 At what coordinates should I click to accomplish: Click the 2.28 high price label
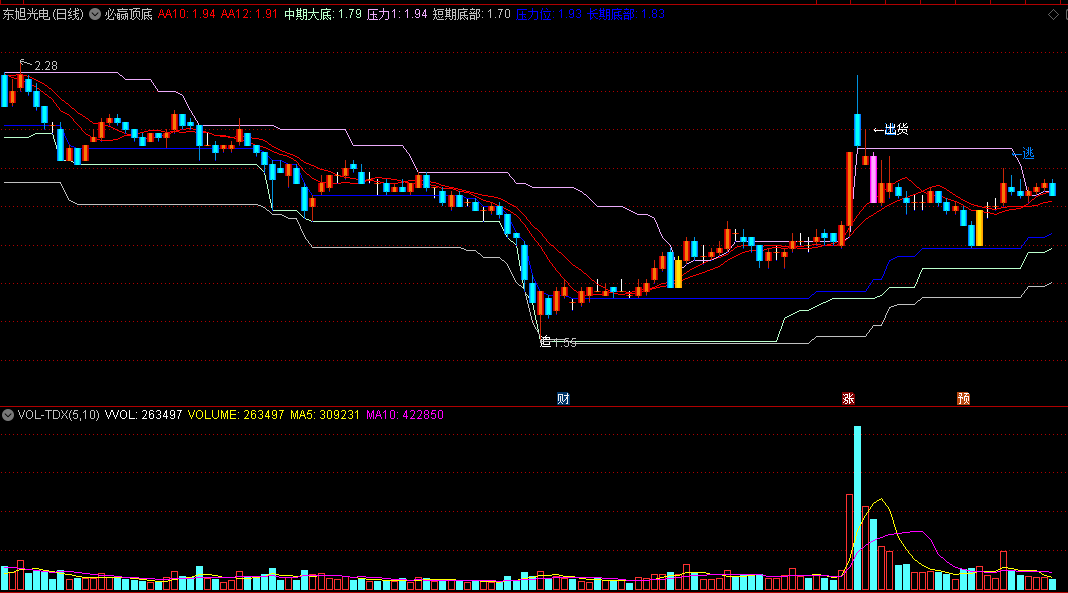[x=46, y=66]
